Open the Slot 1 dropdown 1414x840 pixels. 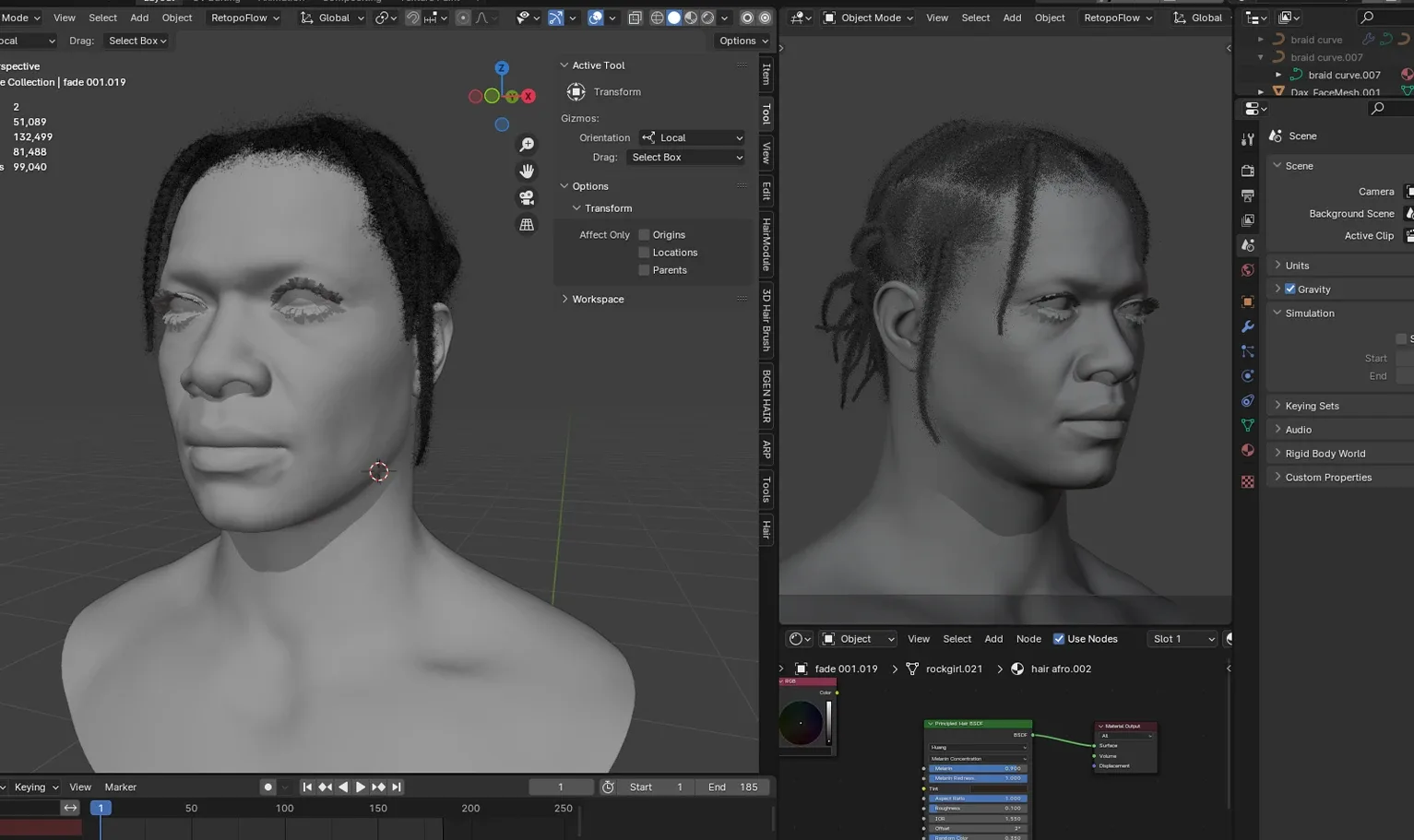pos(1182,639)
